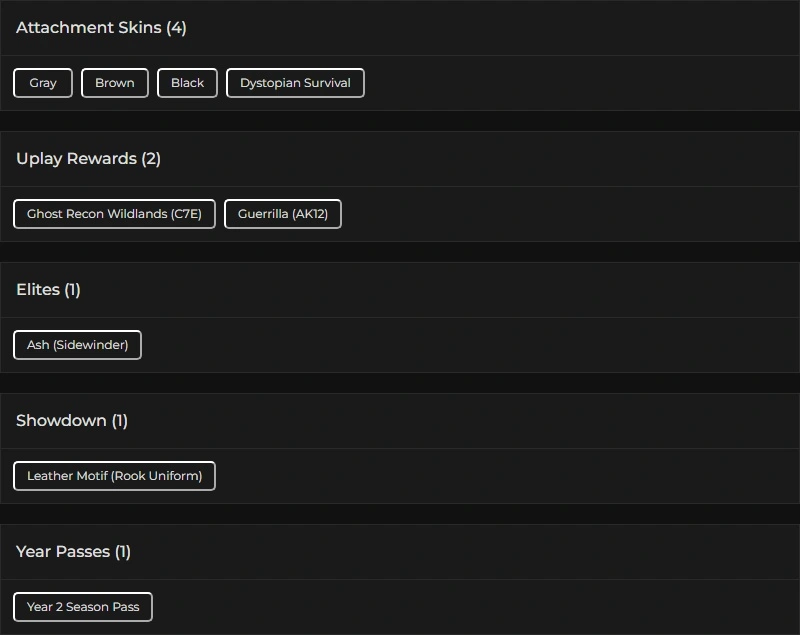Select the Dystopian Survival skin tag
This screenshot has width=800, height=635.
[x=295, y=83]
